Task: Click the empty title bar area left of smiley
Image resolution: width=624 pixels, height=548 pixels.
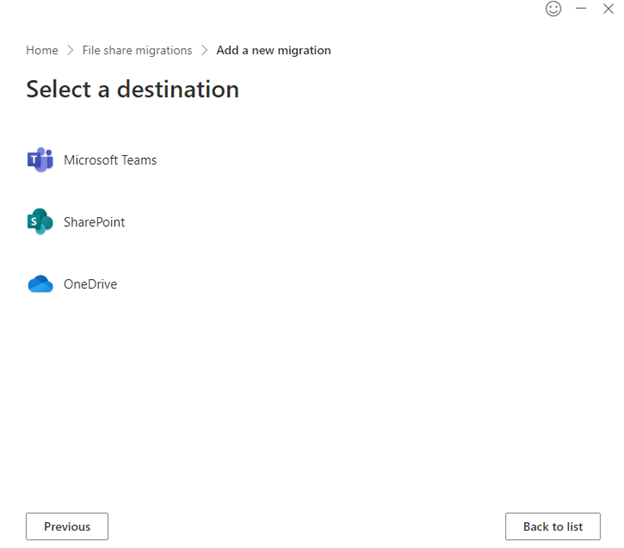Action: coord(300,9)
